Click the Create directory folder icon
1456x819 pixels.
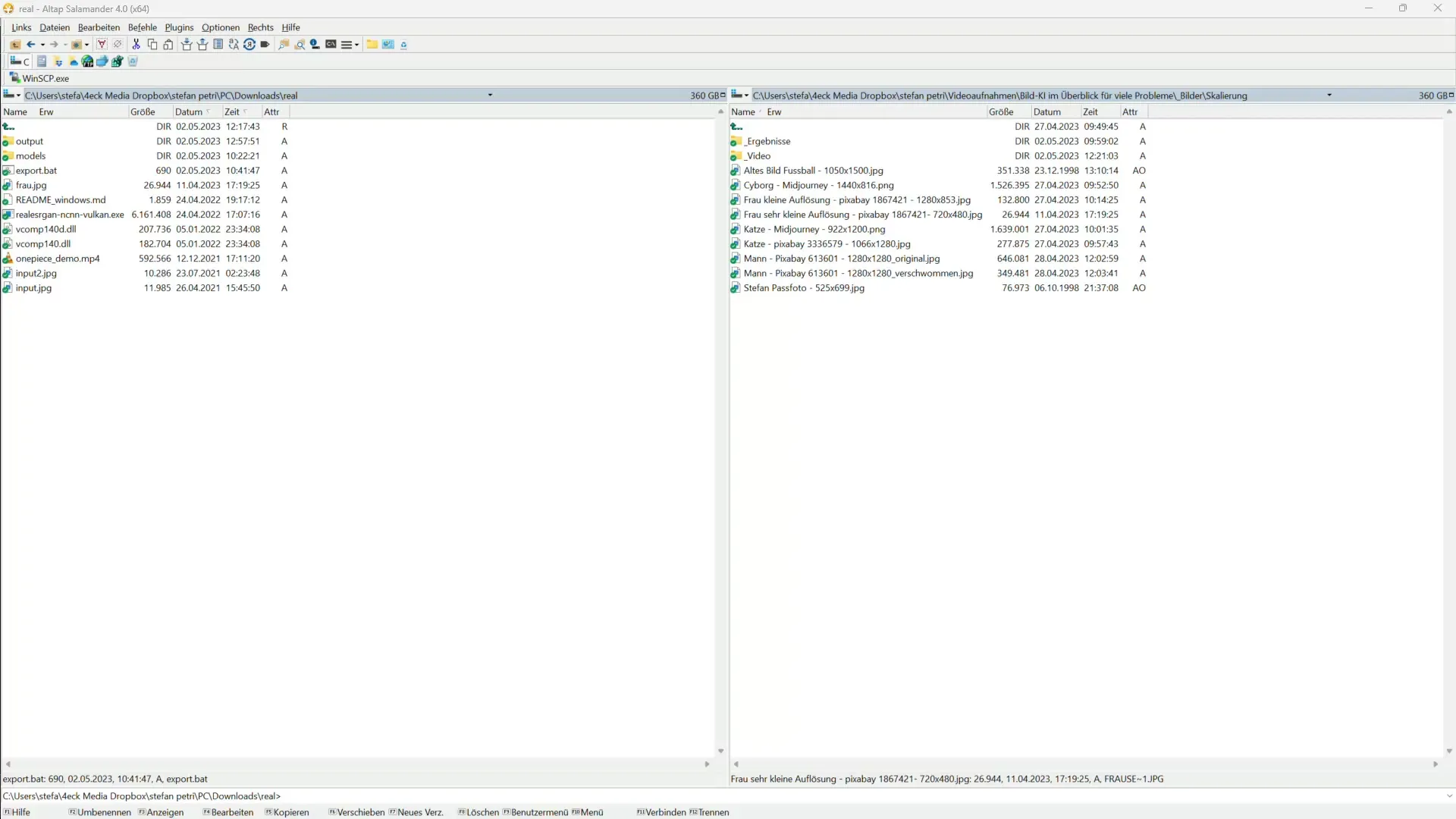[x=372, y=45]
